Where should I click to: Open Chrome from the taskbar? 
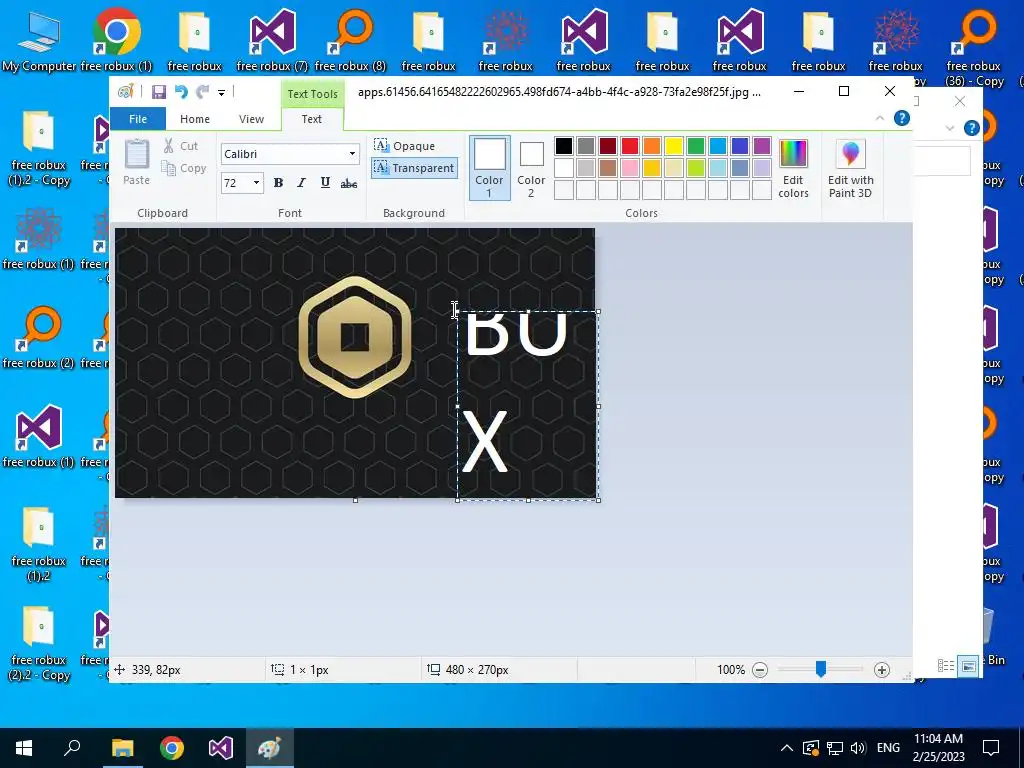point(172,748)
